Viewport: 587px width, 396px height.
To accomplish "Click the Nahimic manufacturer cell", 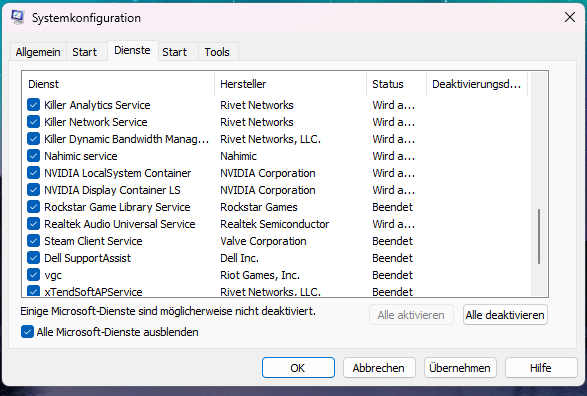I will 238,156.
